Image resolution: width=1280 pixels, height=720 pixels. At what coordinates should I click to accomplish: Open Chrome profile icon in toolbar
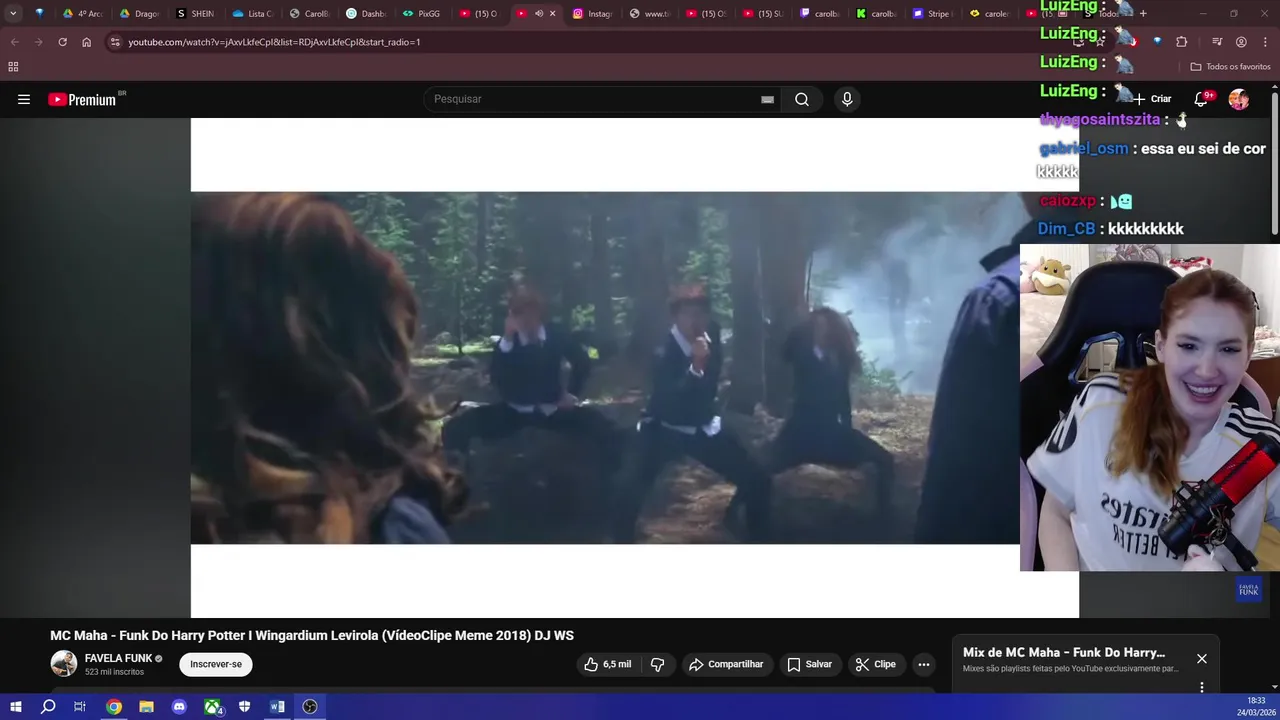click(x=1241, y=42)
